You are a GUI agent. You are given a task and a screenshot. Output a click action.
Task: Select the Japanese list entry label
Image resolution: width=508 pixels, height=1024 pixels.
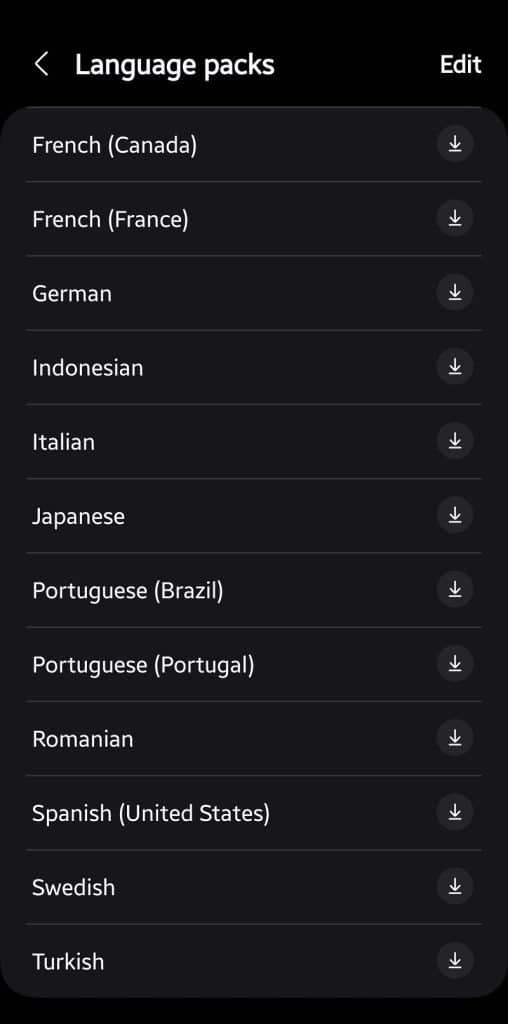pyautogui.click(x=78, y=517)
